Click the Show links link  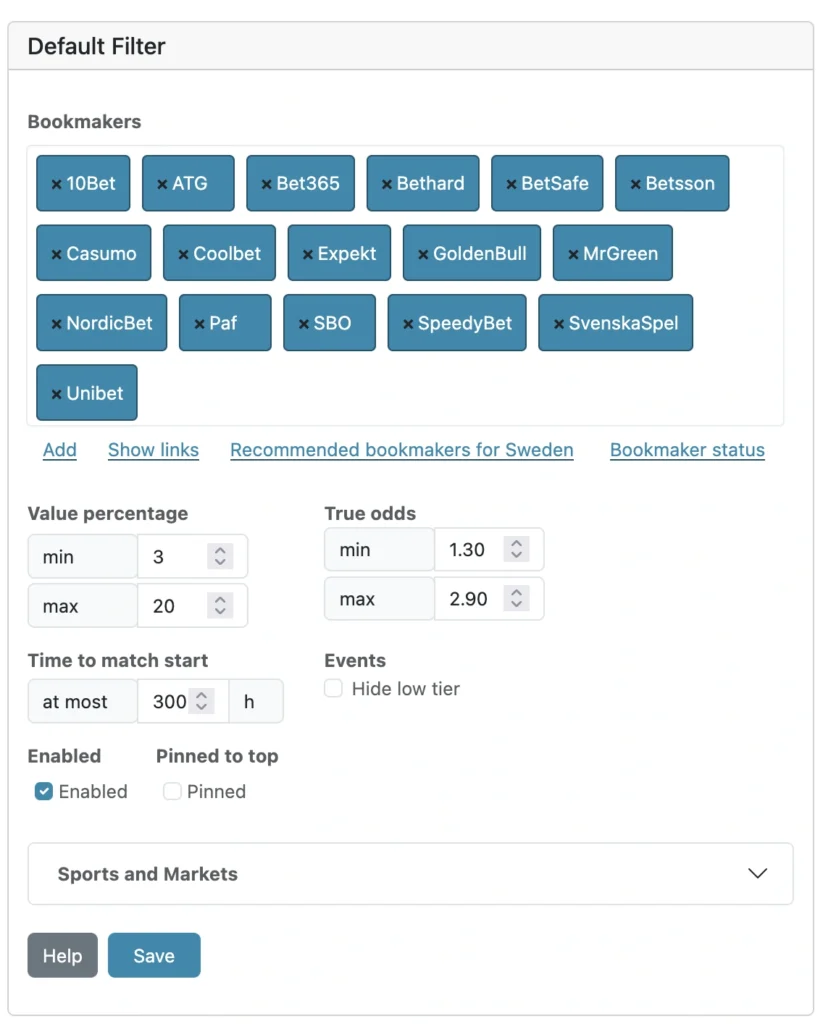pyautogui.click(x=153, y=450)
